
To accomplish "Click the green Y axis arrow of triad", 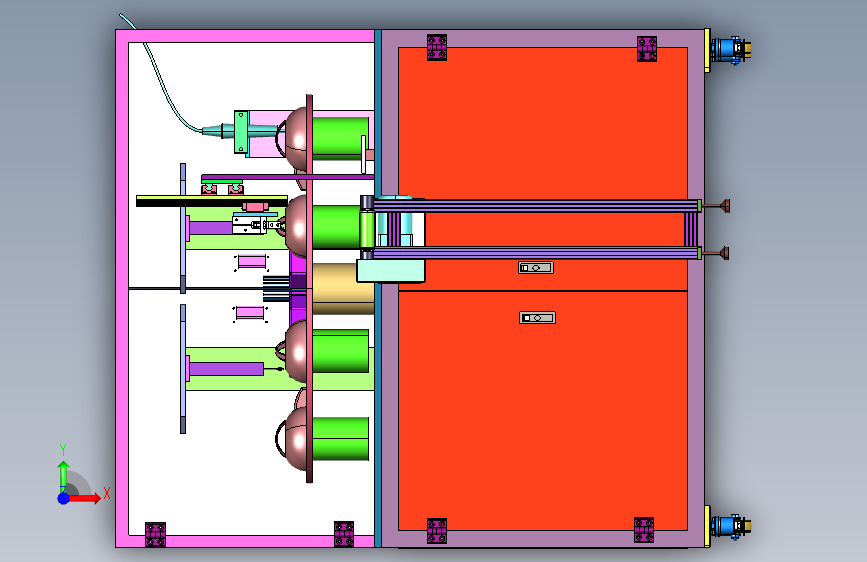I will point(63,476).
